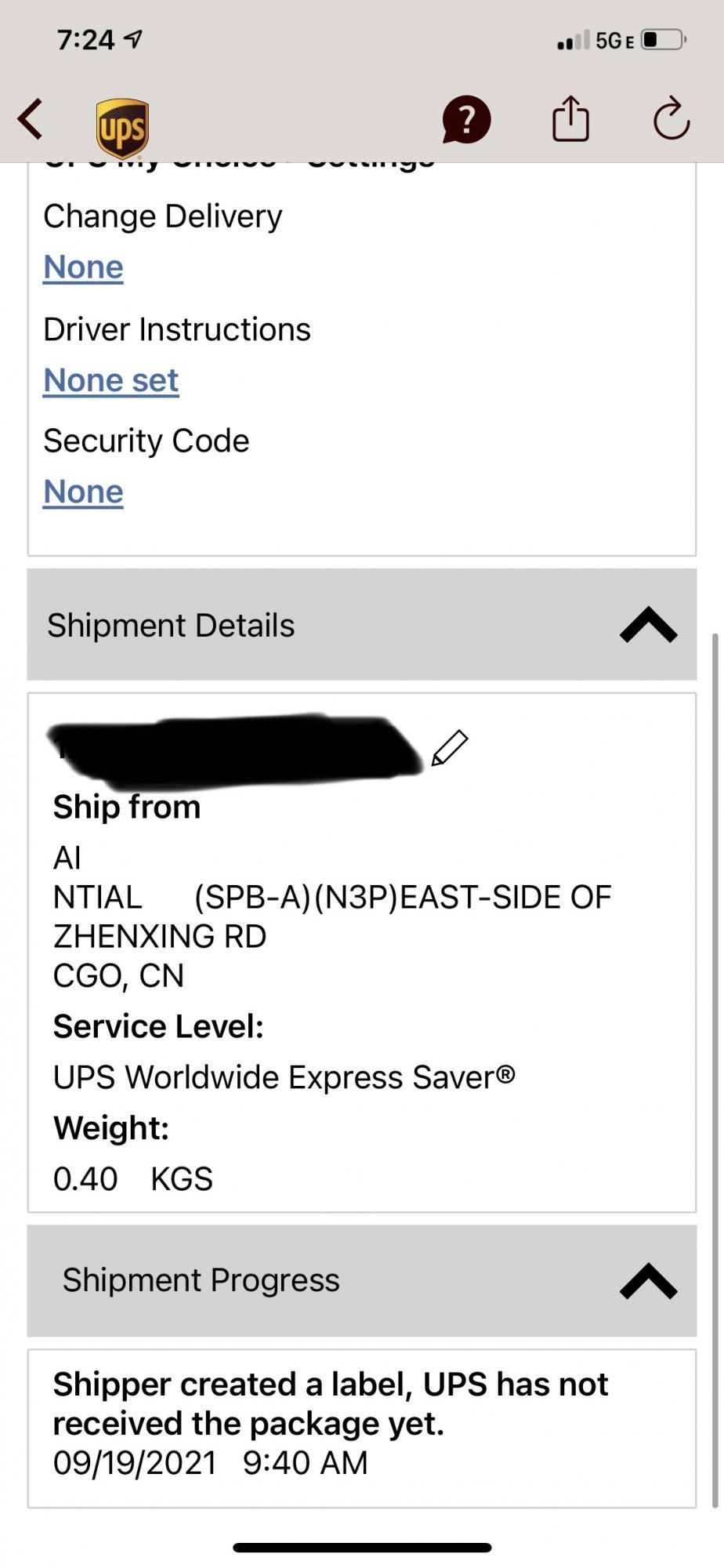Screen dimensions: 724x1568
Task: Refresh tracking with the reload icon
Action: pyautogui.click(x=672, y=118)
